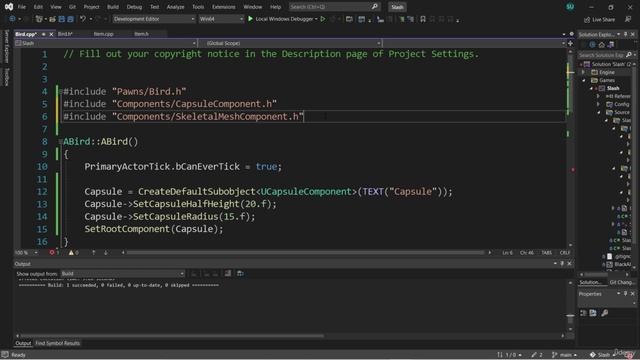
Task: Pin the Output panel
Action: click(562, 264)
